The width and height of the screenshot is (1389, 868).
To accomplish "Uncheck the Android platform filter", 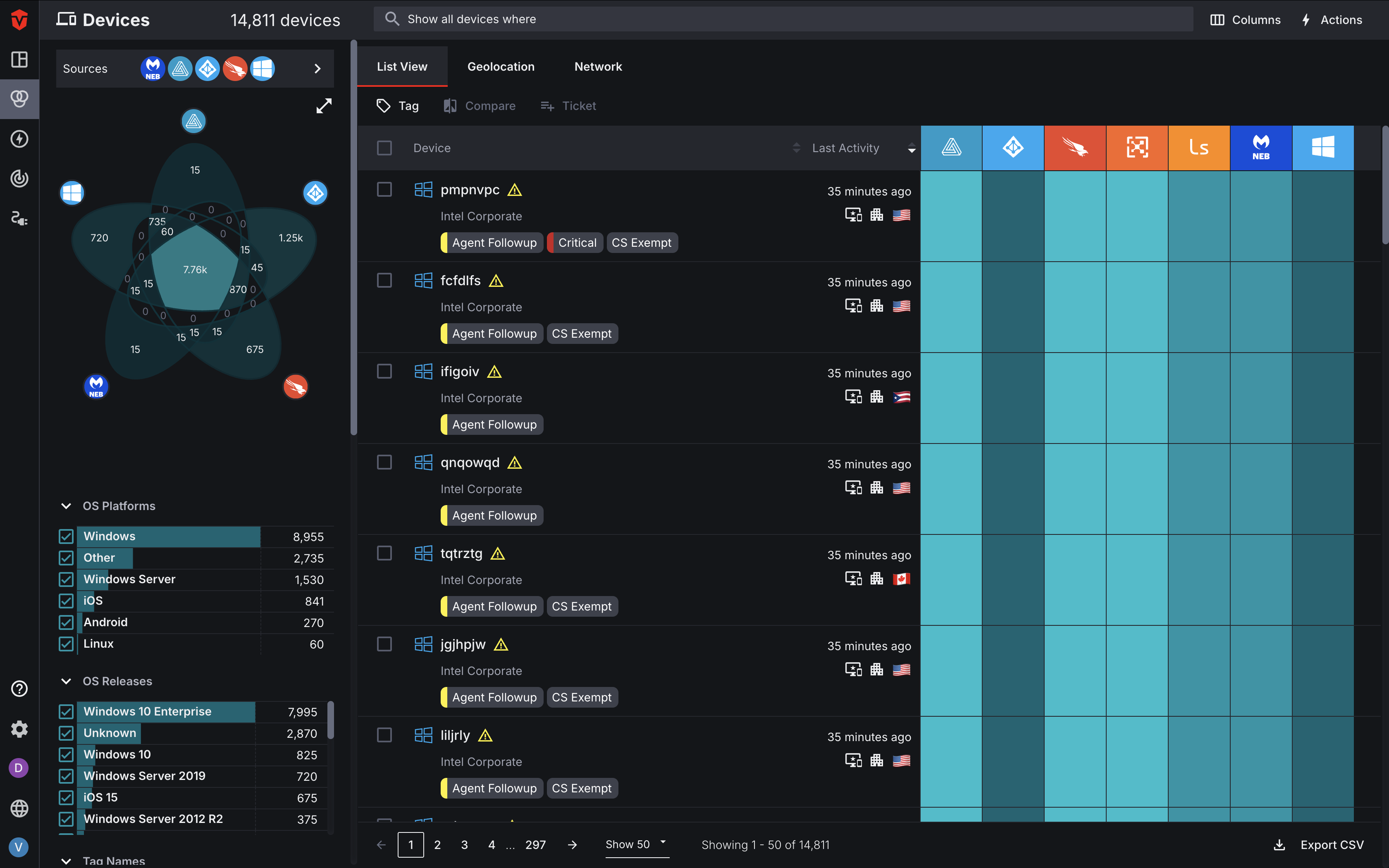I will point(66,622).
